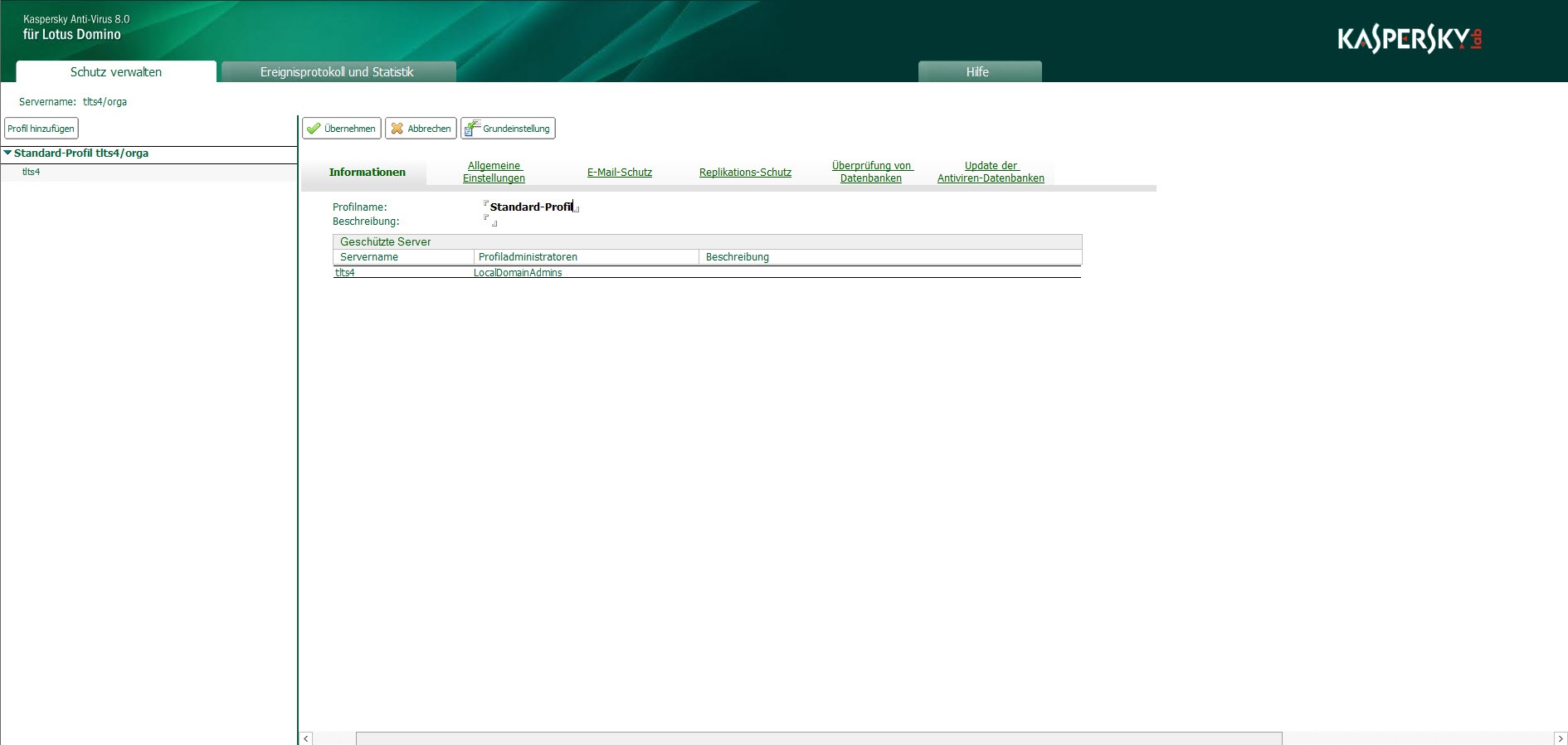Select the Schutz verwalten tab
Image resolution: width=1568 pixels, height=745 pixels.
(x=116, y=72)
